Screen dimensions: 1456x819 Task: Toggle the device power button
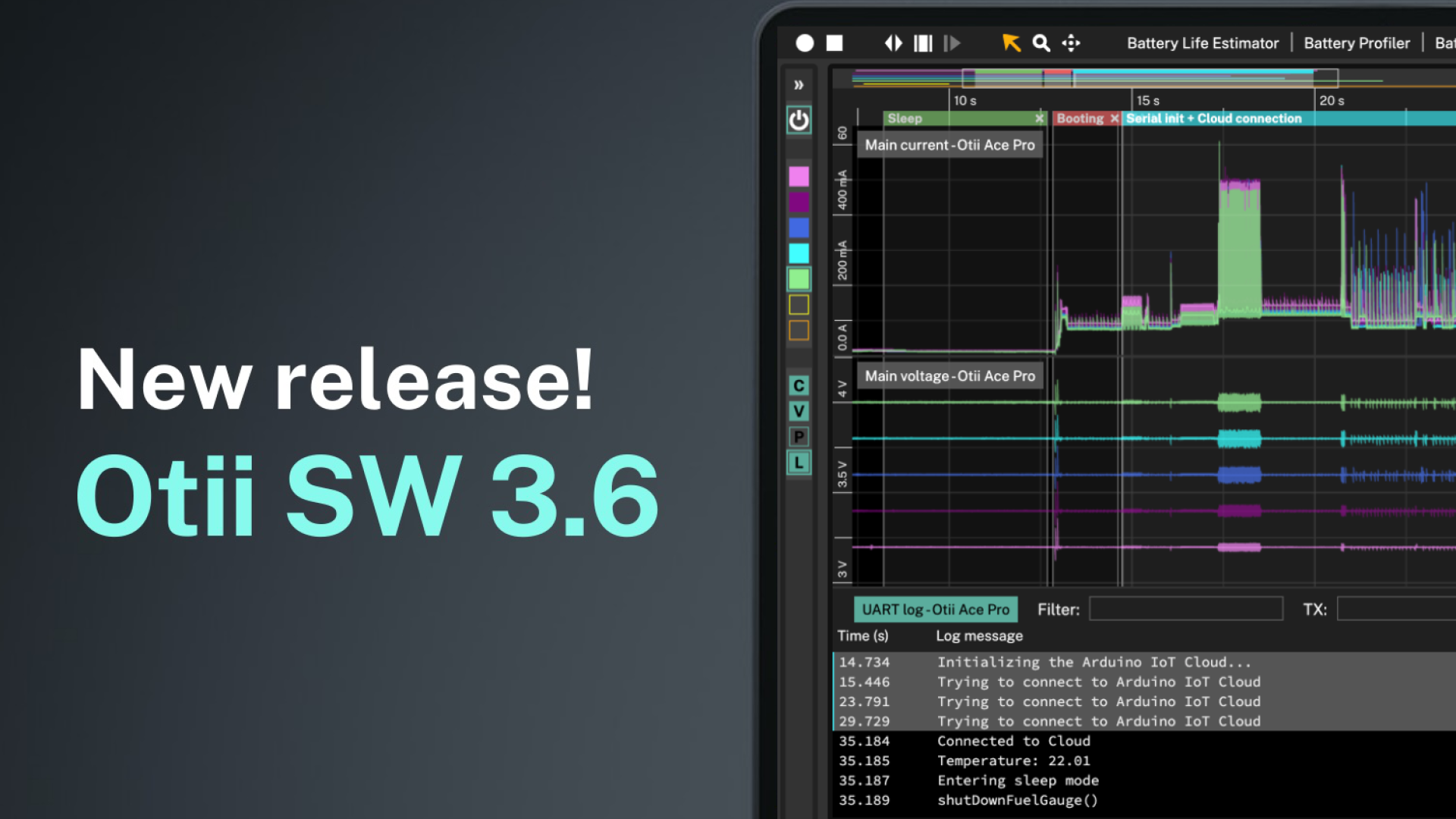point(799,120)
